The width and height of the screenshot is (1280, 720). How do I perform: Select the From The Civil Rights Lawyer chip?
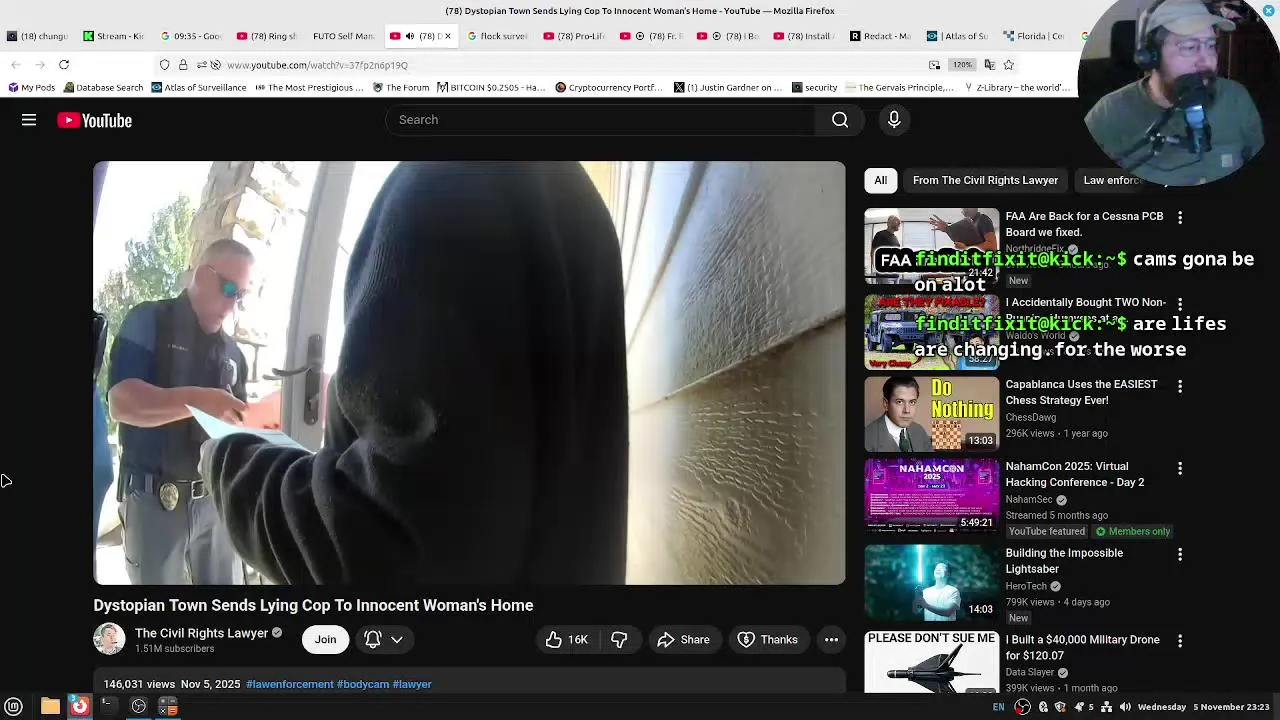pos(985,180)
